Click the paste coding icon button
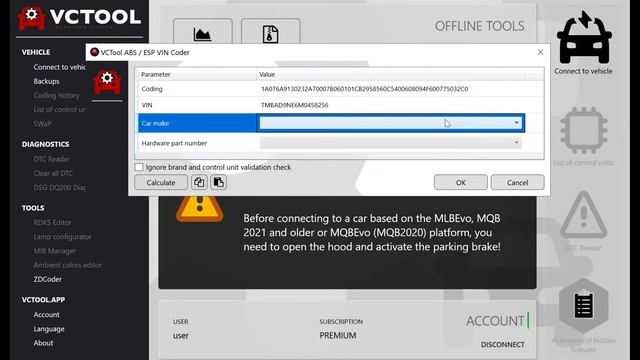 point(218,182)
